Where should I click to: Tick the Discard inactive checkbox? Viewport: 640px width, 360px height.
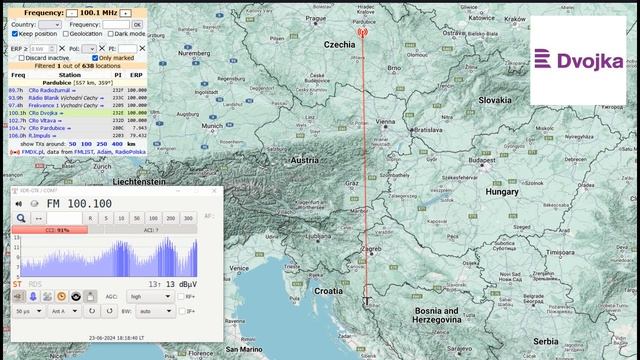tap(22, 58)
